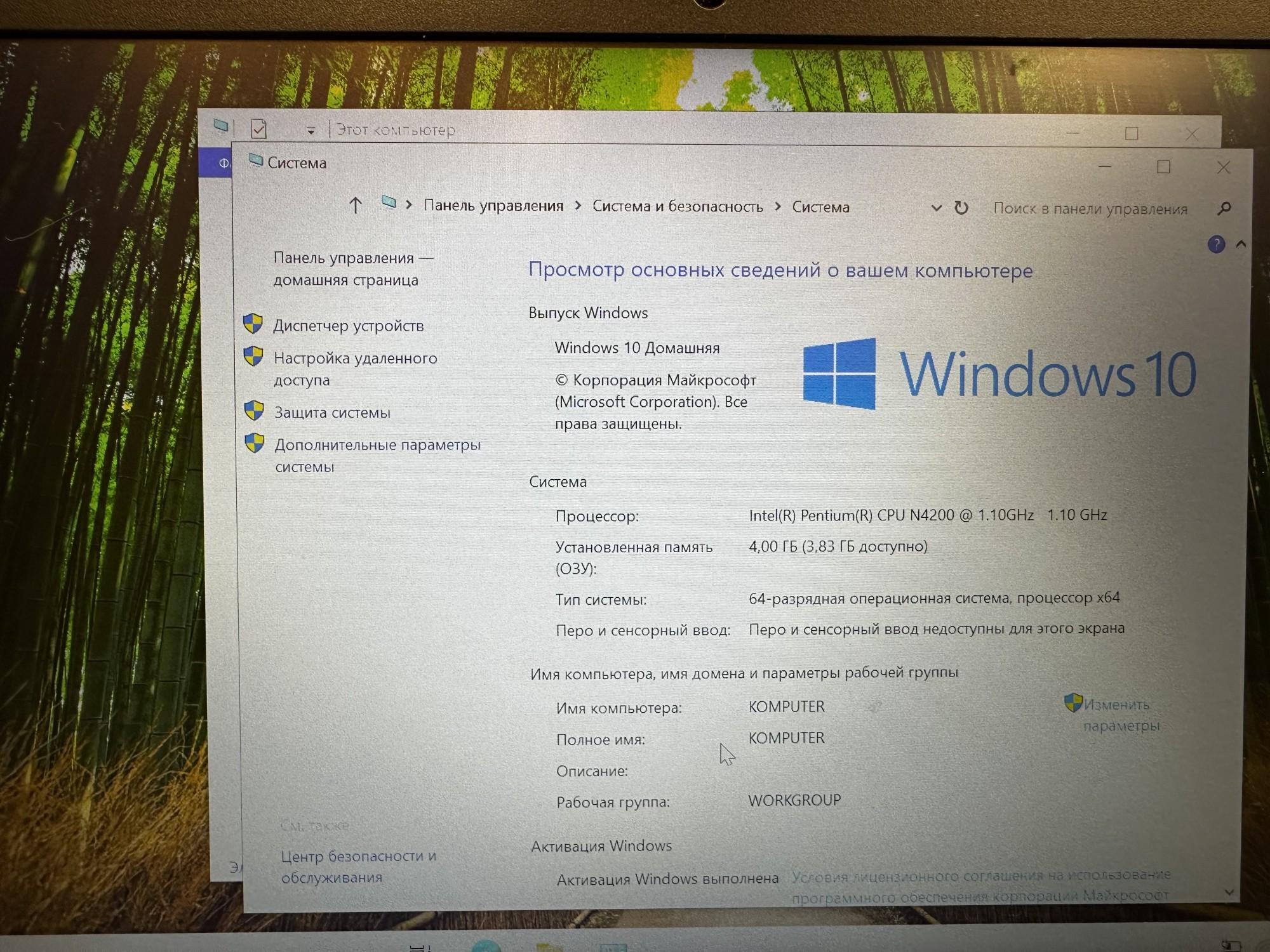
Task: Open the Microsoft license terms link
Action: (981, 886)
